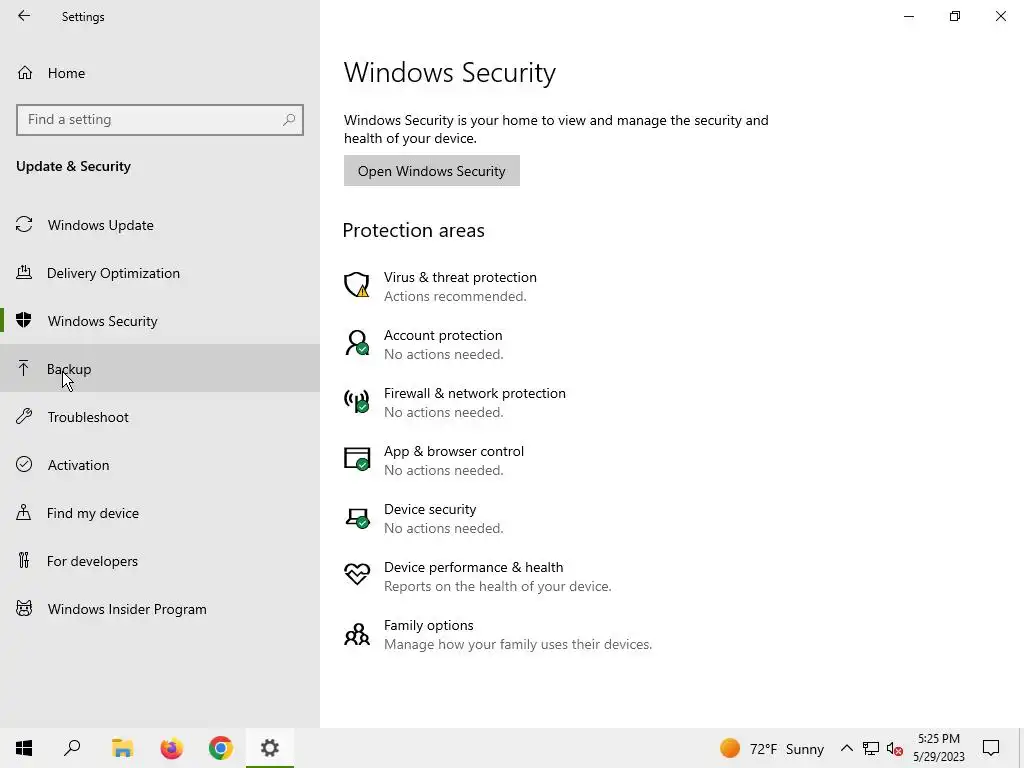The width and height of the screenshot is (1024, 768).
Task: Click the Open Windows Security button
Action: (x=432, y=171)
